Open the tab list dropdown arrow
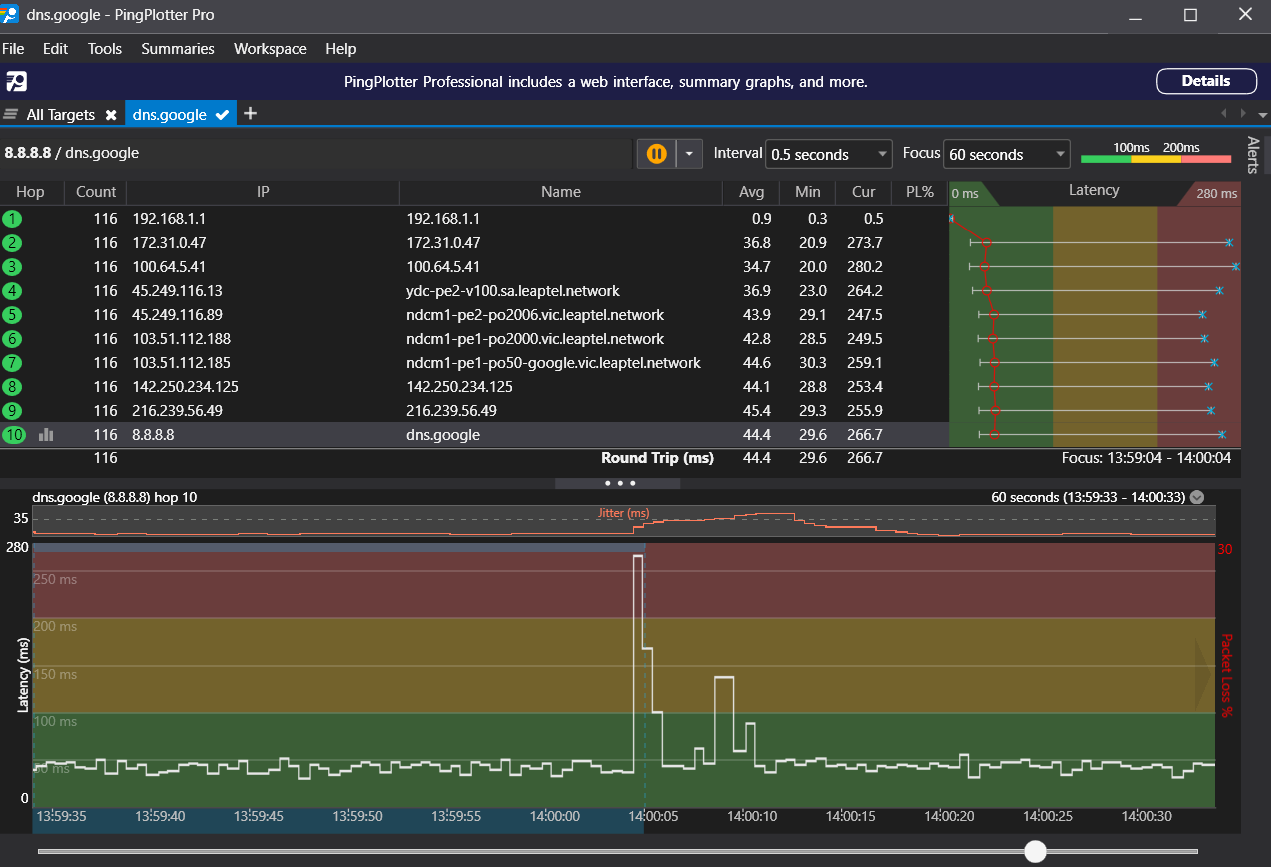This screenshot has width=1271, height=867. coord(1262,114)
